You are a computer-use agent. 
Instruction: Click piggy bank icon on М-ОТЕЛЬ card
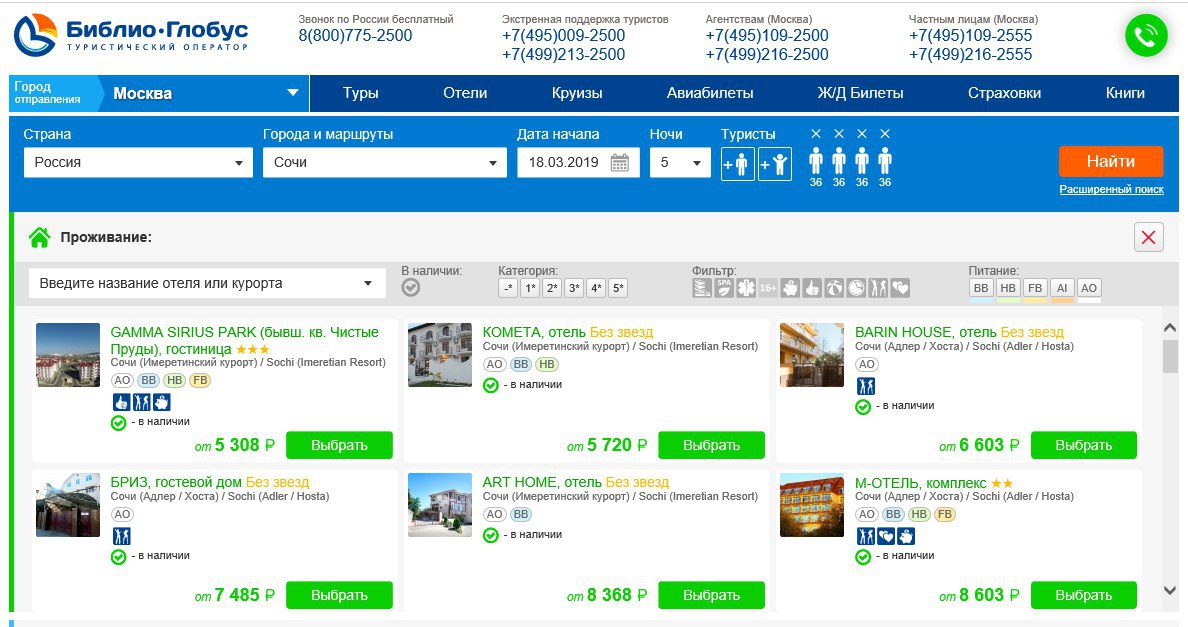point(906,537)
